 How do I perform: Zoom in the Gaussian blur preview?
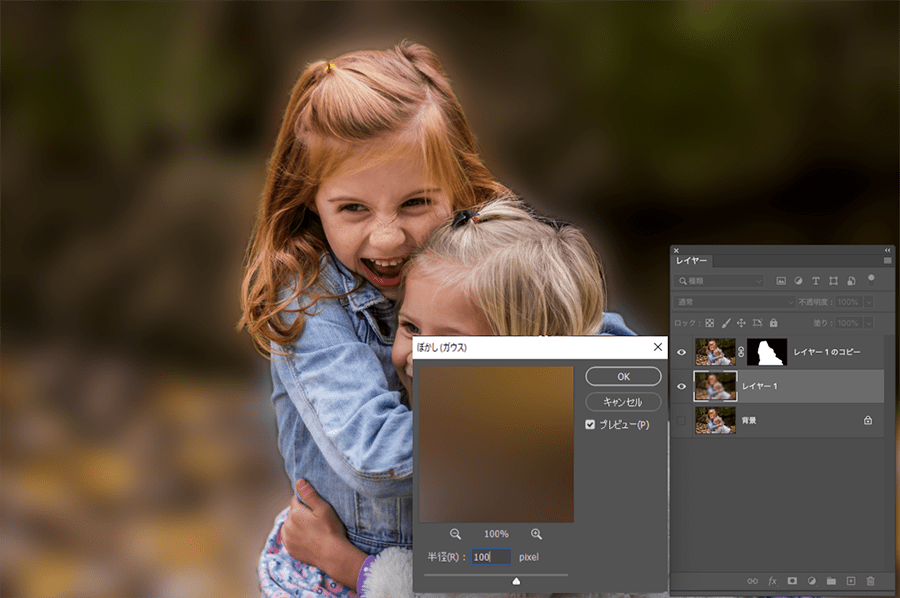pos(536,534)
